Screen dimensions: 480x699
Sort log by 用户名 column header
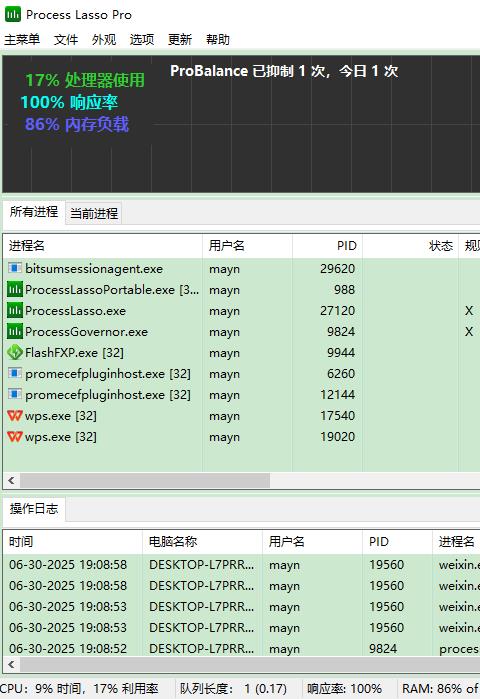click(x=312, y=542)
